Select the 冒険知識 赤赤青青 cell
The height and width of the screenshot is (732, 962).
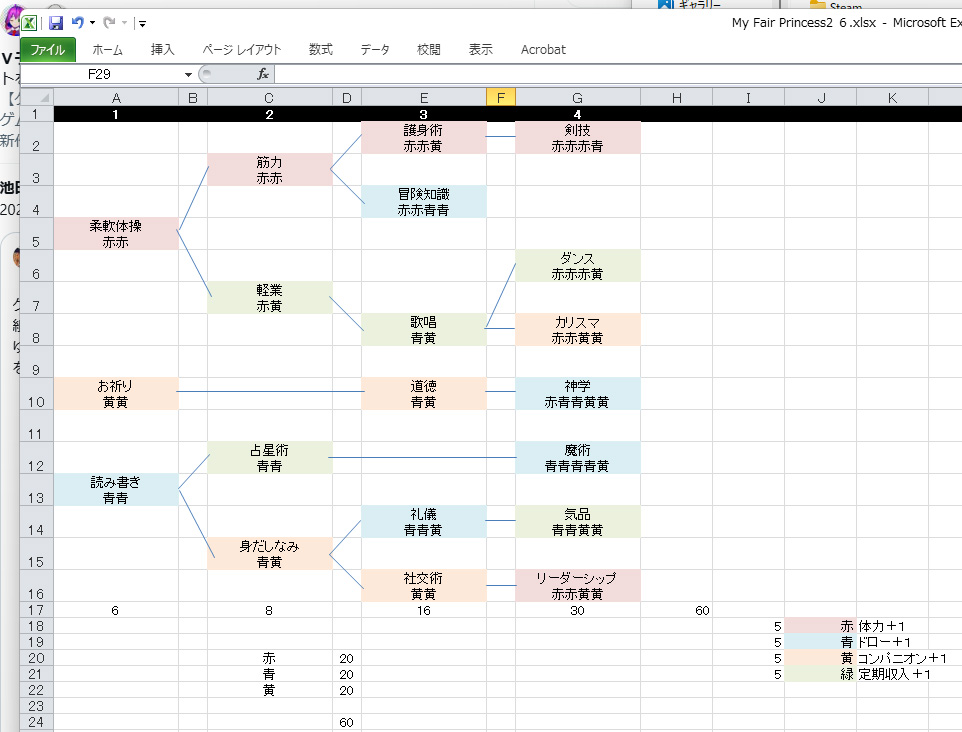pos(423,201)
